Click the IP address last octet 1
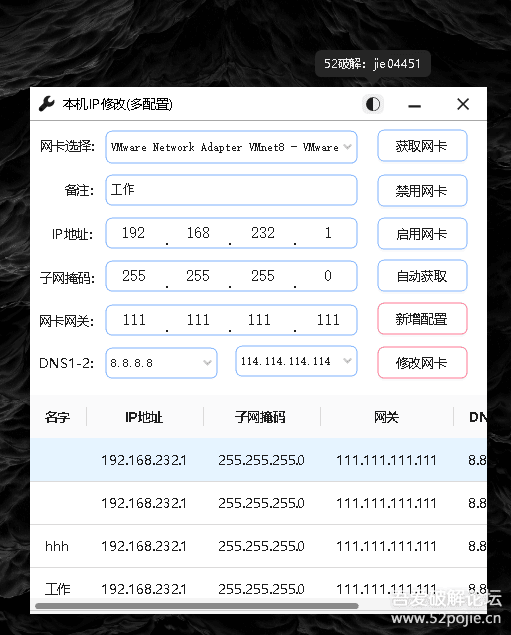The width and height of the screenshot is (511, 635). coord(328,233)
